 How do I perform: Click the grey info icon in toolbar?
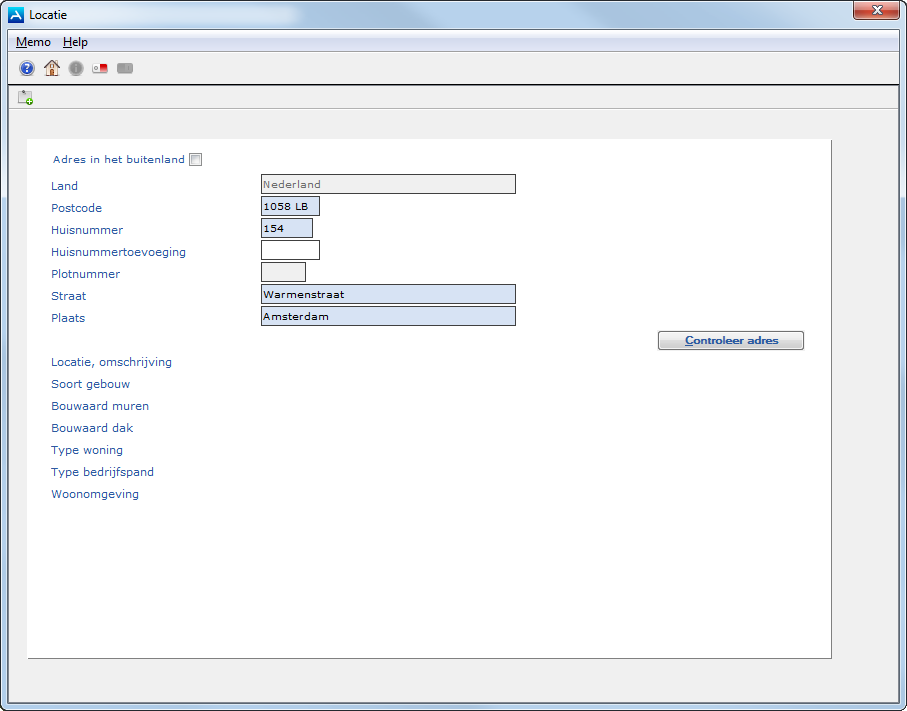(x=76, y=68)
